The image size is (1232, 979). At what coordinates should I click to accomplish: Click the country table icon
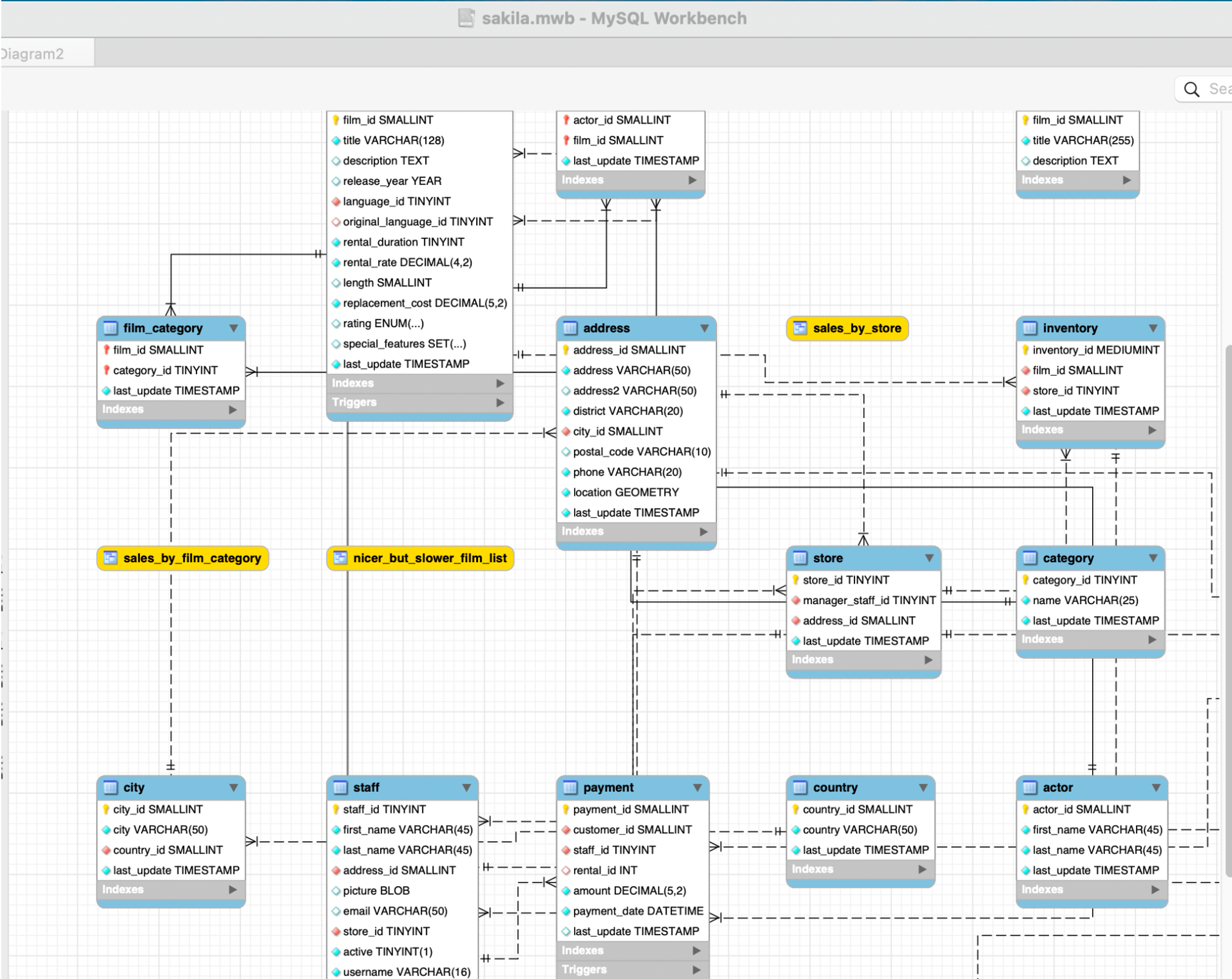(800, 788)
